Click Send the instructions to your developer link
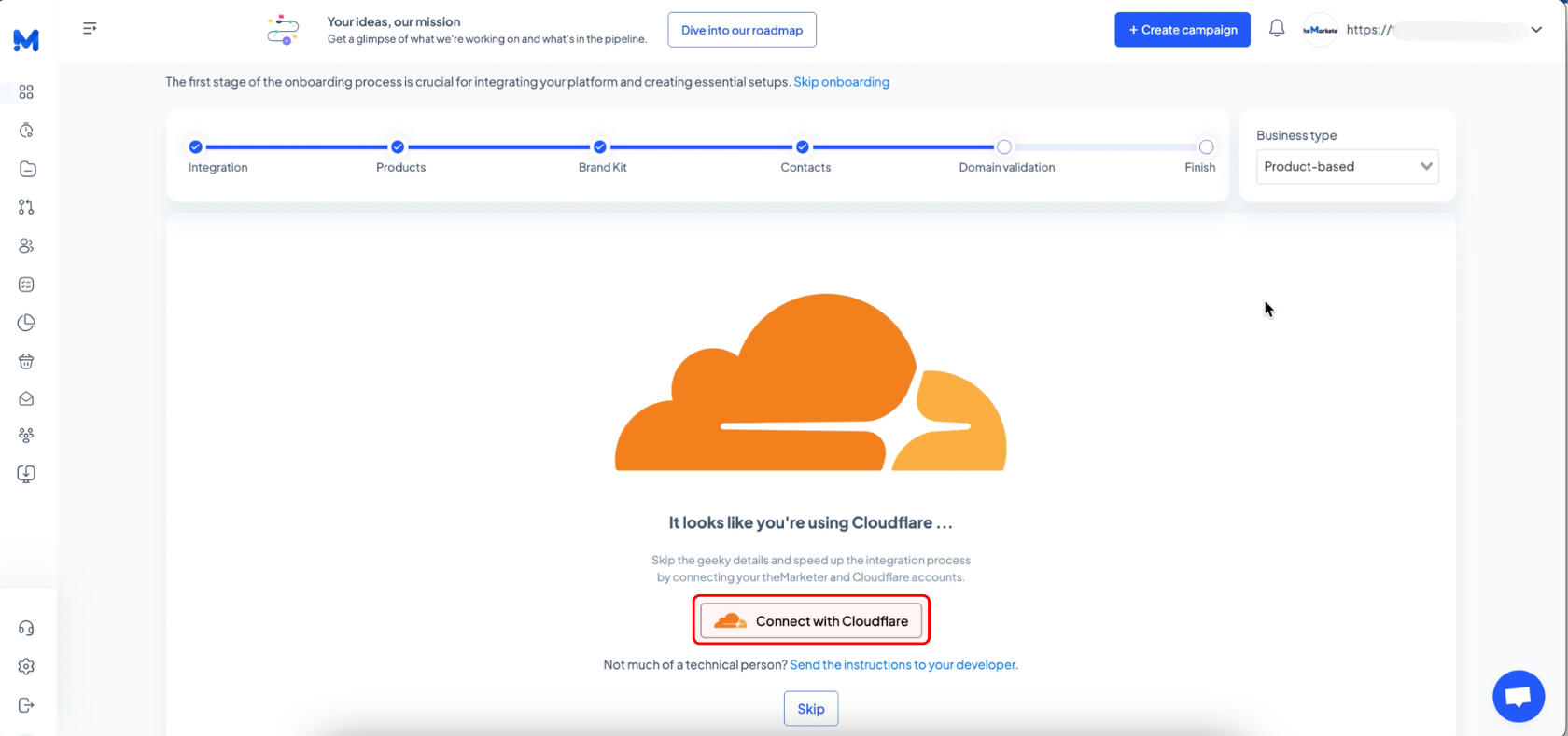Image resolution: width=1568 pixels, height=736 pixels. [903, 665]
